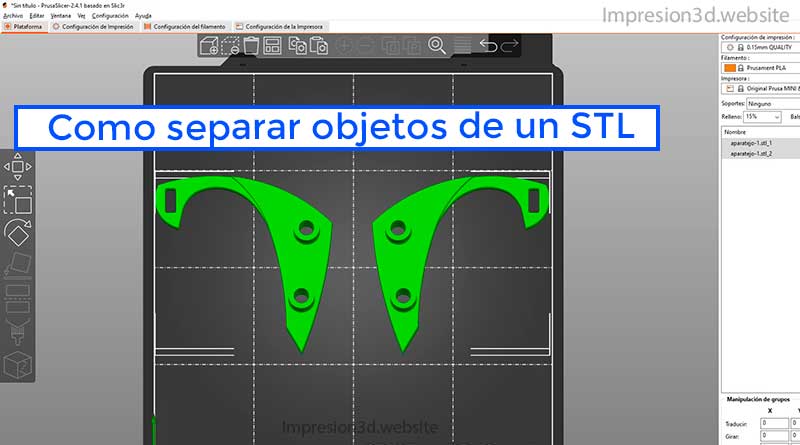The width and height of the screenshot is (800, 445).
Task: Open the Archivo menu
Action: point(13,16)
